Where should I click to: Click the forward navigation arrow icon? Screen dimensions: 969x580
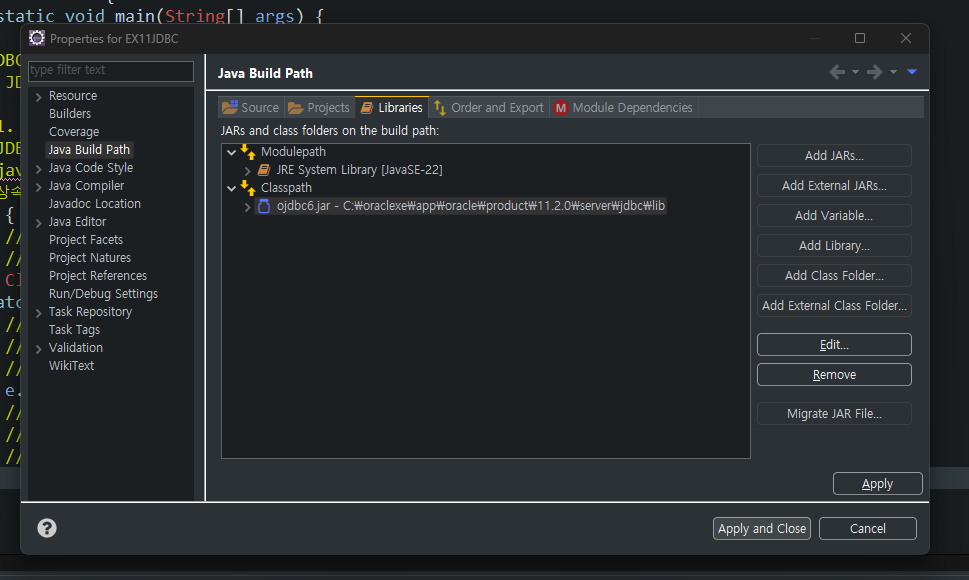(x=874, y=72)
